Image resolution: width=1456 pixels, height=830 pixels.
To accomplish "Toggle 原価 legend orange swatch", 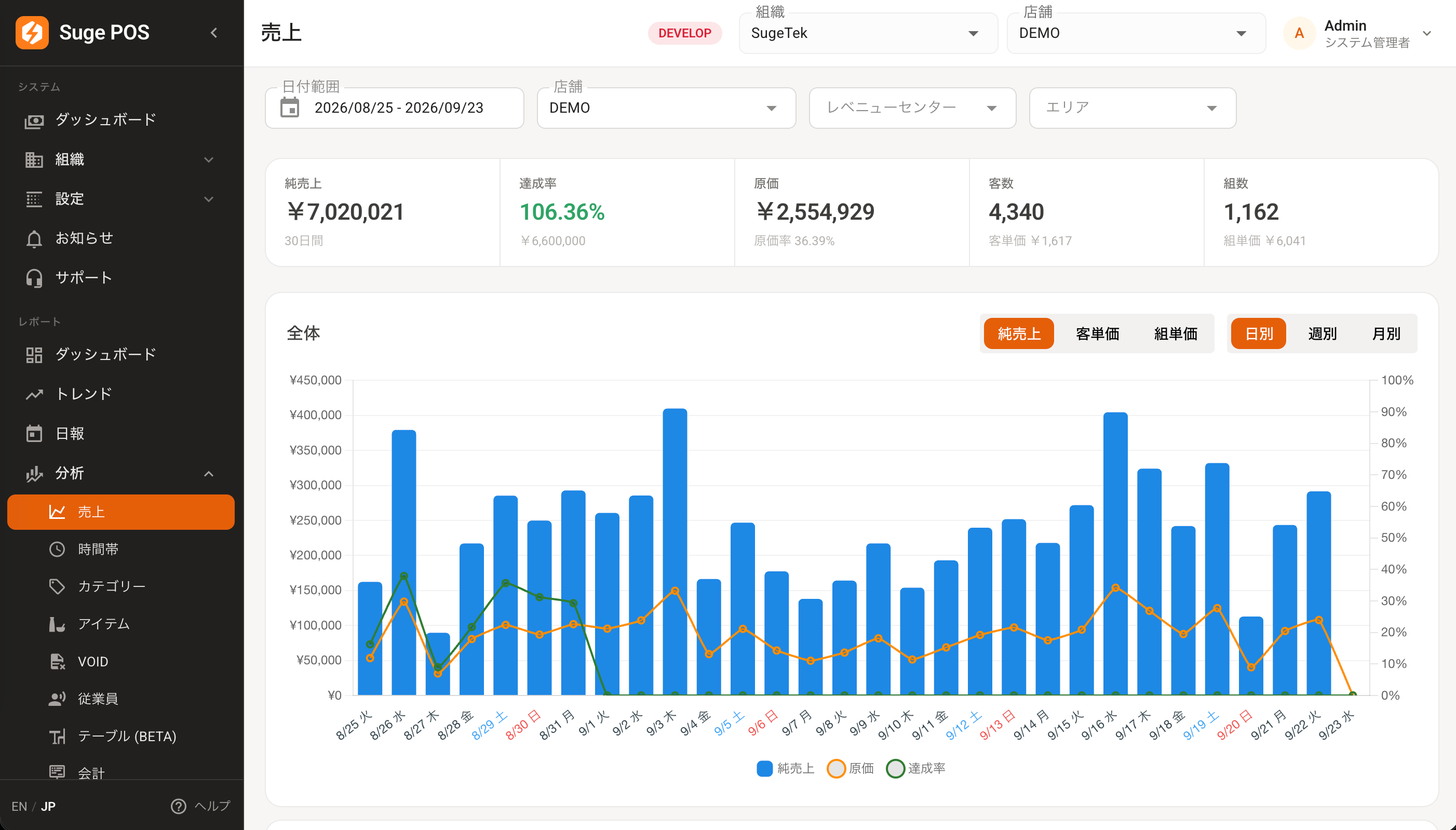I will click(x=835, y=768).
